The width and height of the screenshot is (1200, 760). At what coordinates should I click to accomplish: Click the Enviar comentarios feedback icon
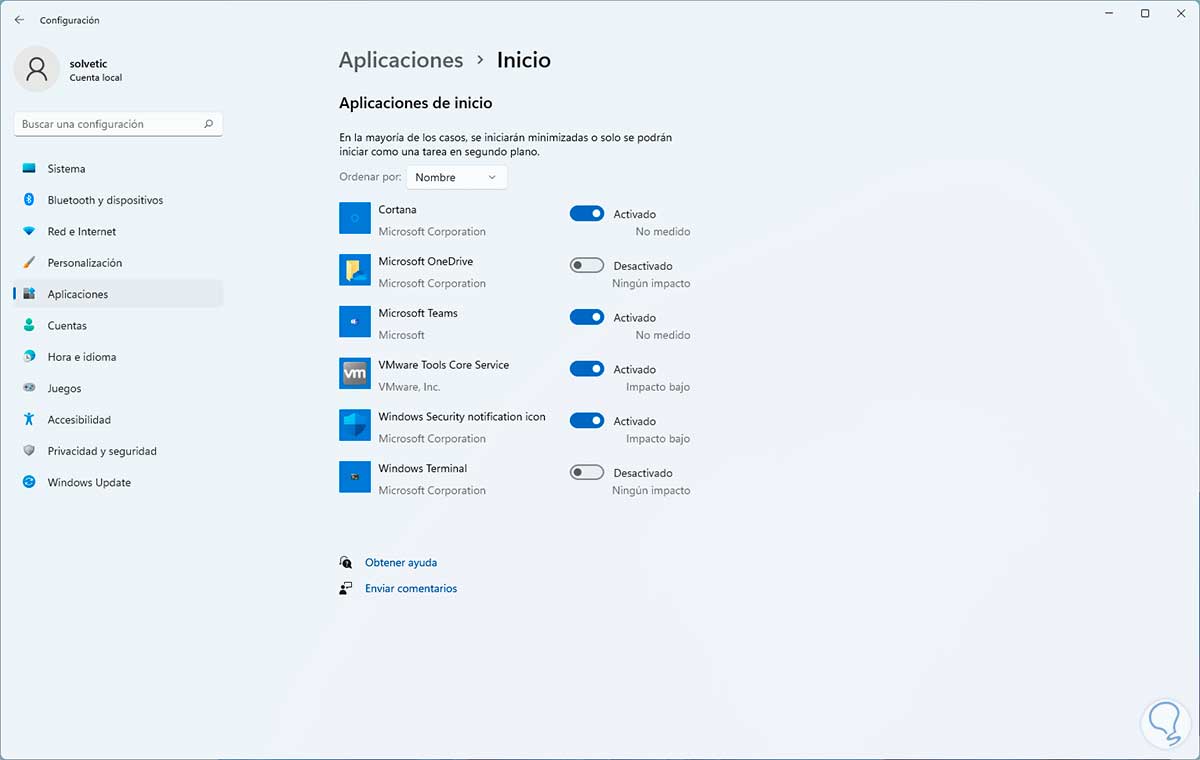pos(346,588)
